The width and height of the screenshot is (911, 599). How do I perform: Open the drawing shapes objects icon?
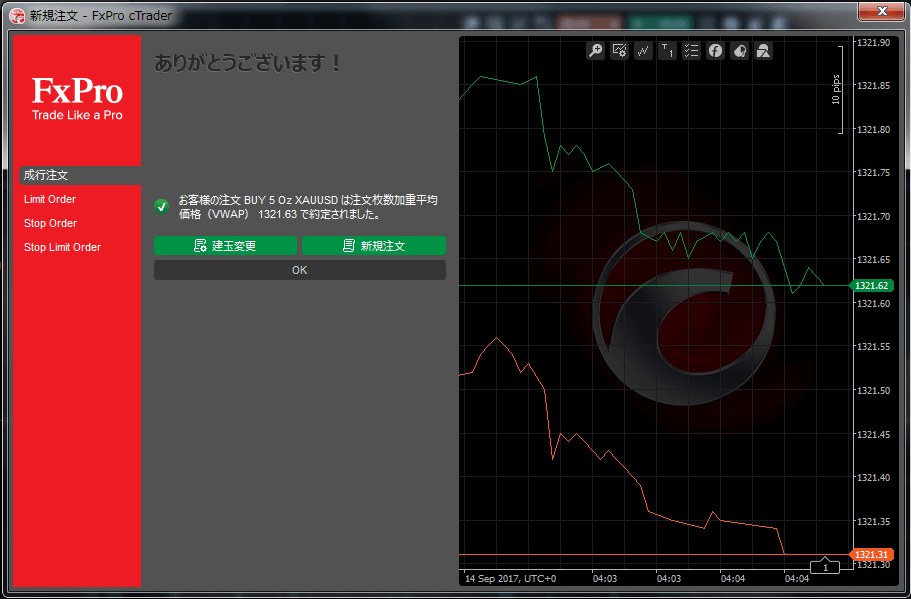point(763,51)
